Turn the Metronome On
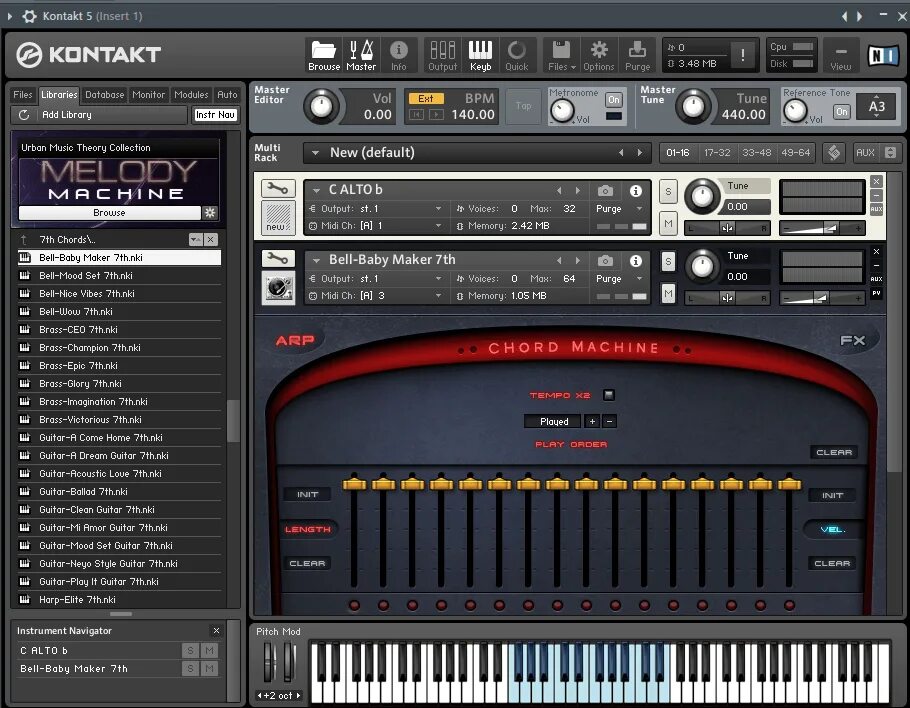Viewport: 910px width, 708px height. tap(613, 99)
